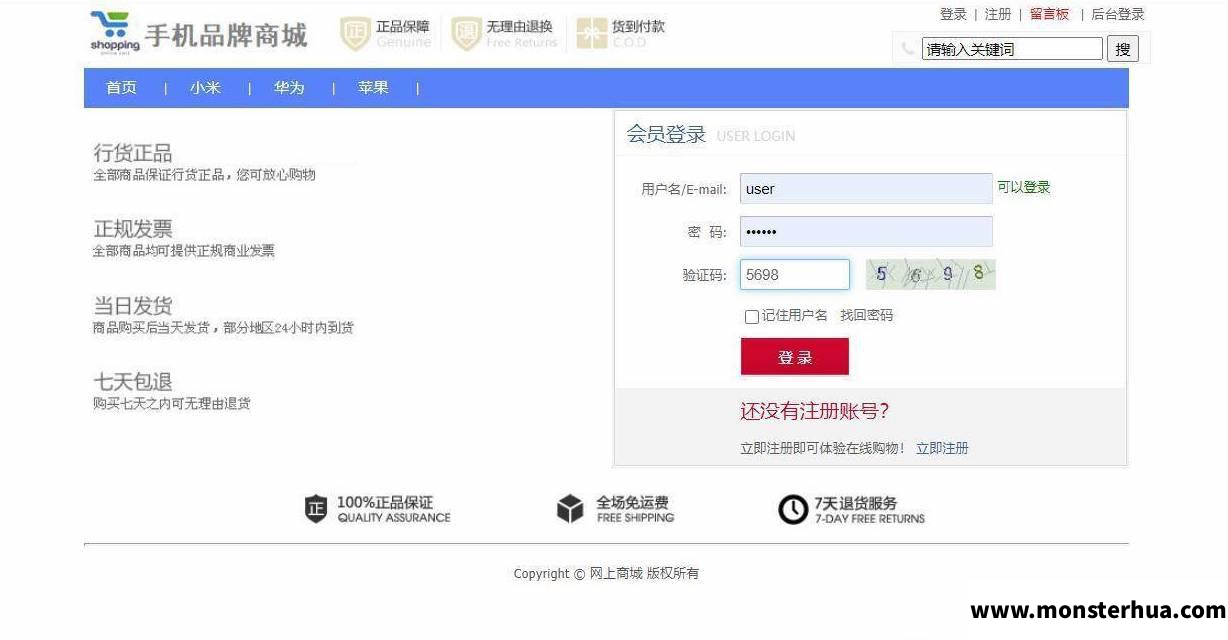1228x640 pixels.
Task: Click the 7天退货服务 clock icon
Action: (793, 510)
